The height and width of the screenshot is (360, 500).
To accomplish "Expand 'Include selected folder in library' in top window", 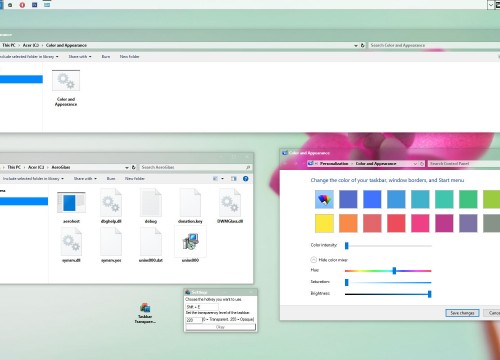I will click(x=29, y=57).
